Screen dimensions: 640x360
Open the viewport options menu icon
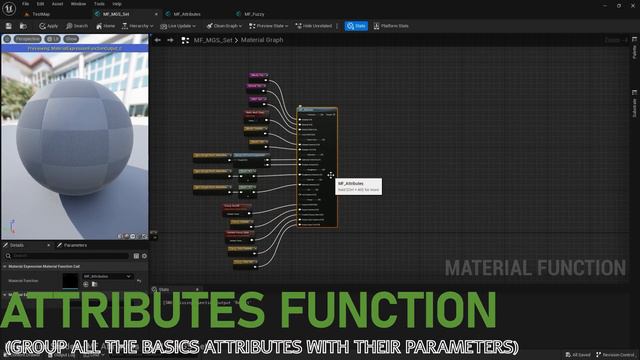7,39
